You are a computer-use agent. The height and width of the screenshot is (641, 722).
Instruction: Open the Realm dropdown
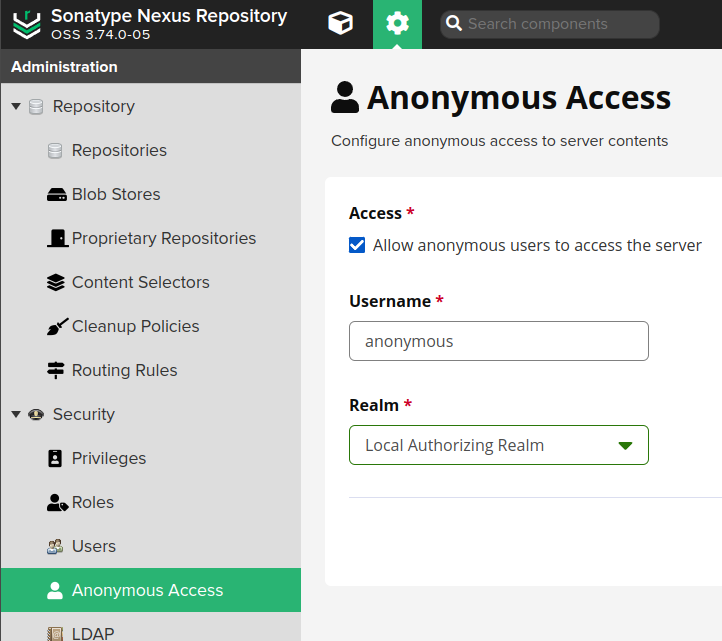(x=499, y=445)
